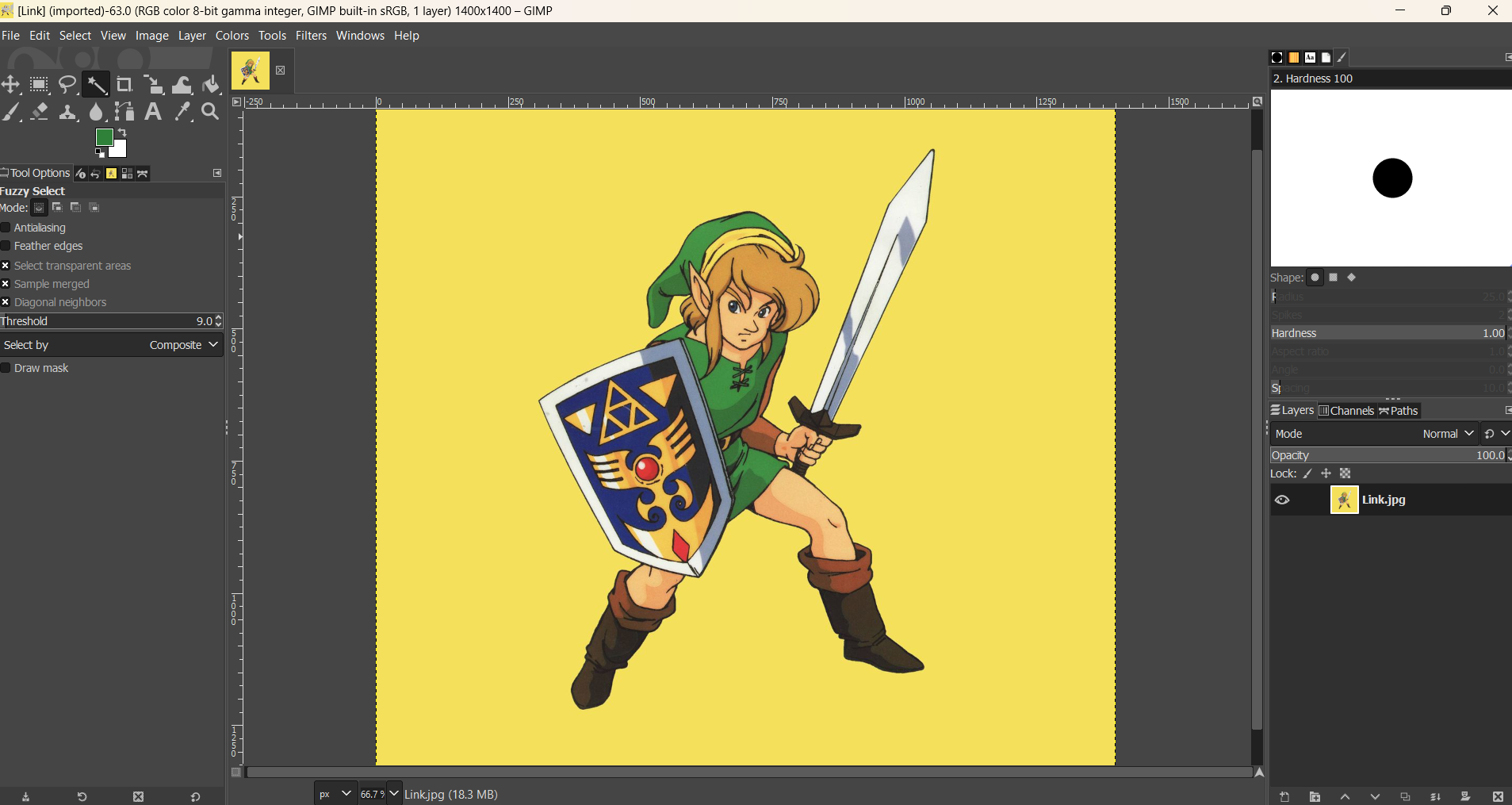Adjust the Threshold slider
Image resolution: width=1512 pixels, height=805 pixels.
point(112,321)
